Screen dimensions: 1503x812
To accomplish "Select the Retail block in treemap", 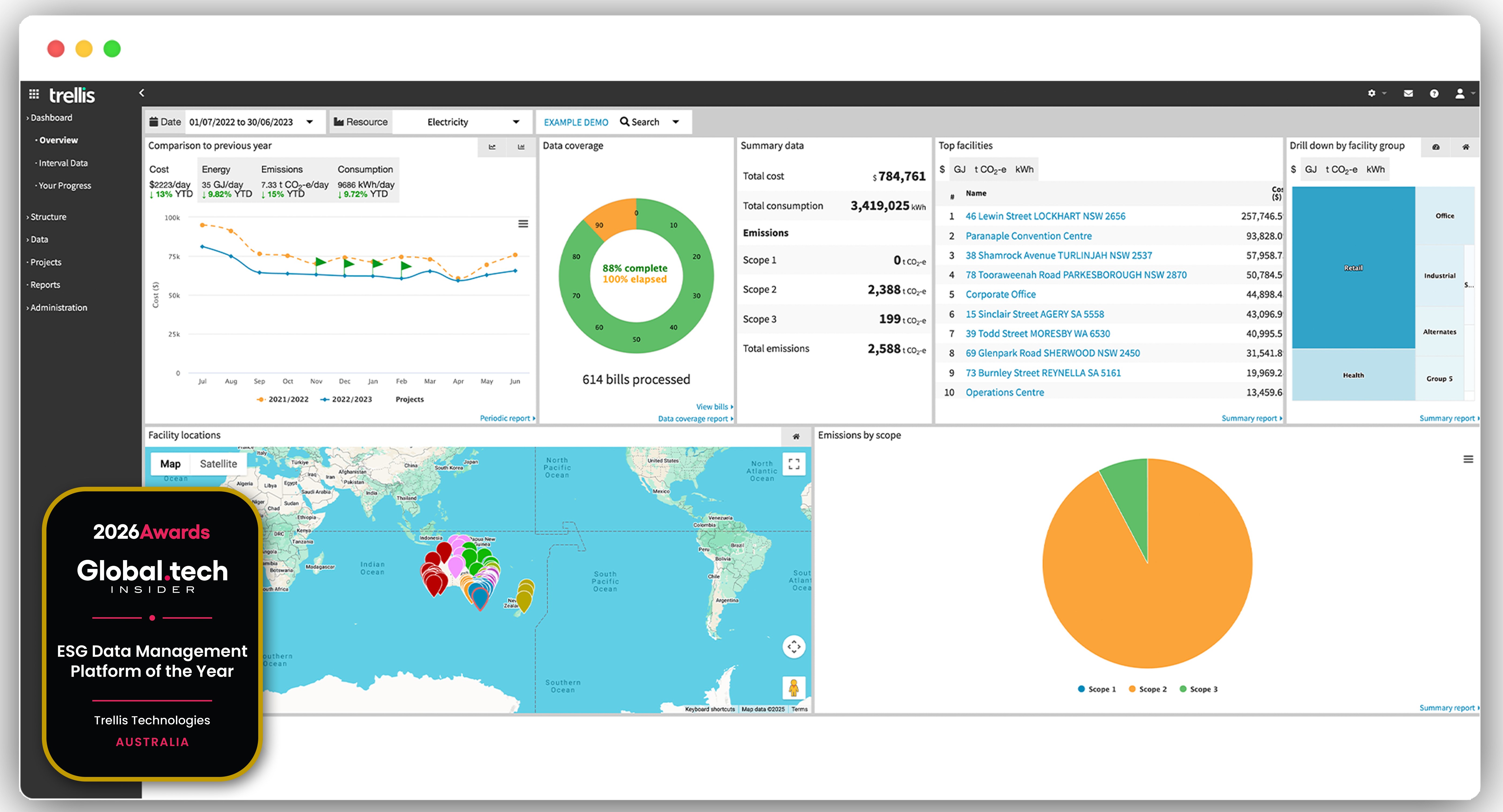I will tap(1353, 268).
